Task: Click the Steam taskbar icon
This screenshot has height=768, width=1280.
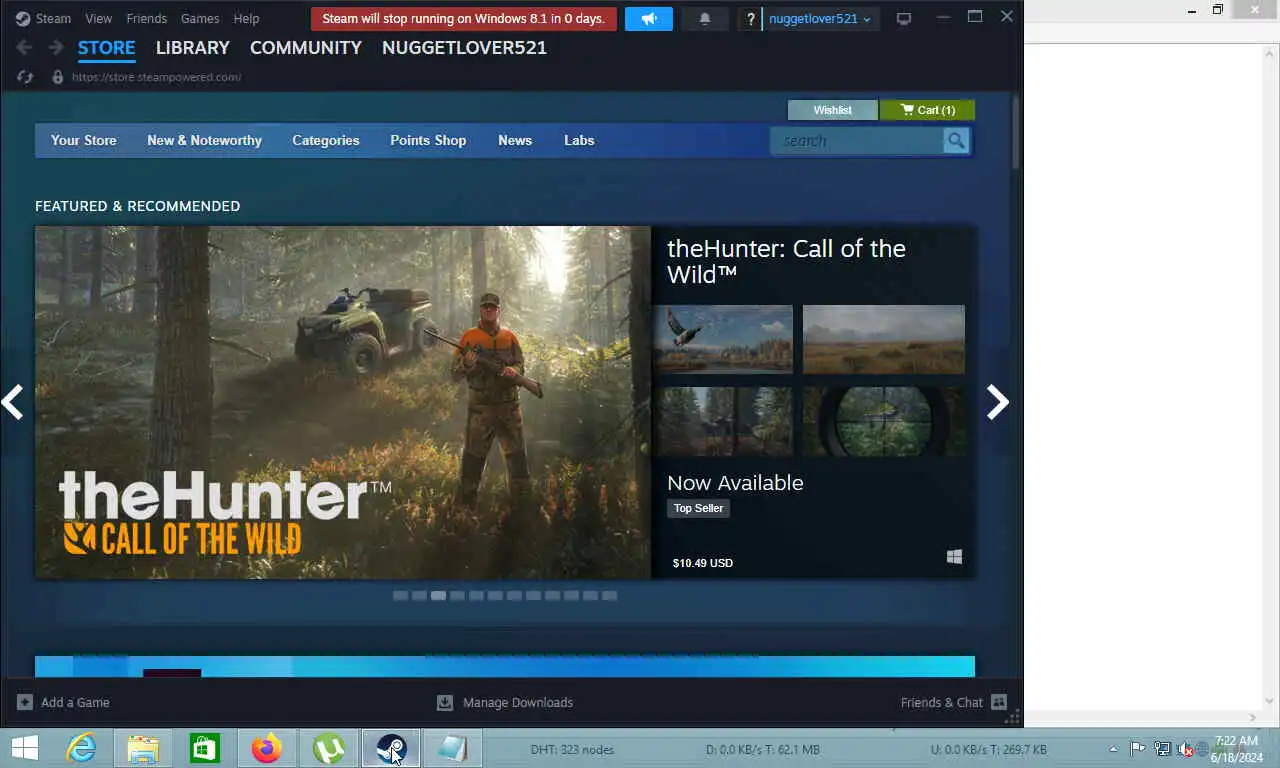Action: tap(390, 748)
